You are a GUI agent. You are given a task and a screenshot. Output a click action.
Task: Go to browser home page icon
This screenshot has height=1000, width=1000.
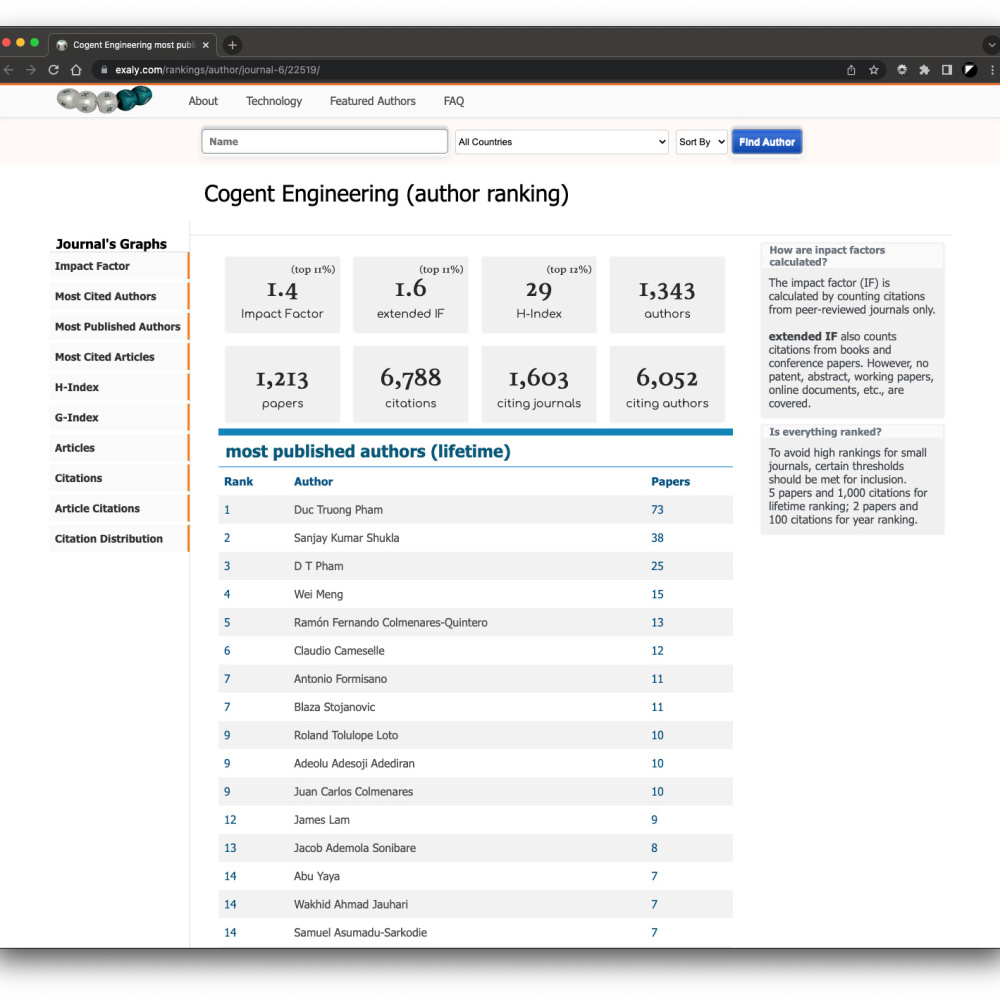(x=76, y=70)
